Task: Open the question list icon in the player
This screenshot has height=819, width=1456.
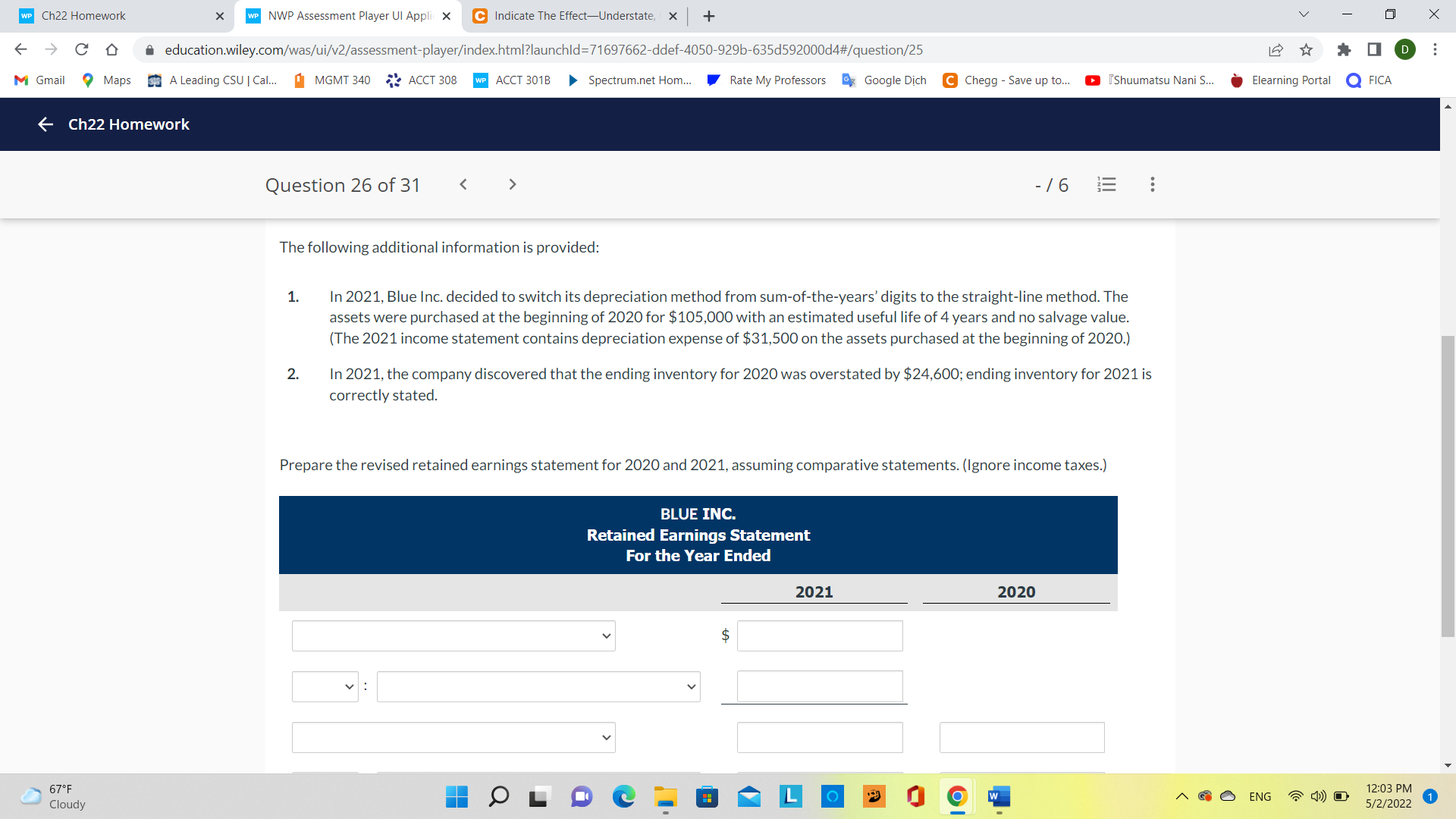Action: tap(1106, 184)
